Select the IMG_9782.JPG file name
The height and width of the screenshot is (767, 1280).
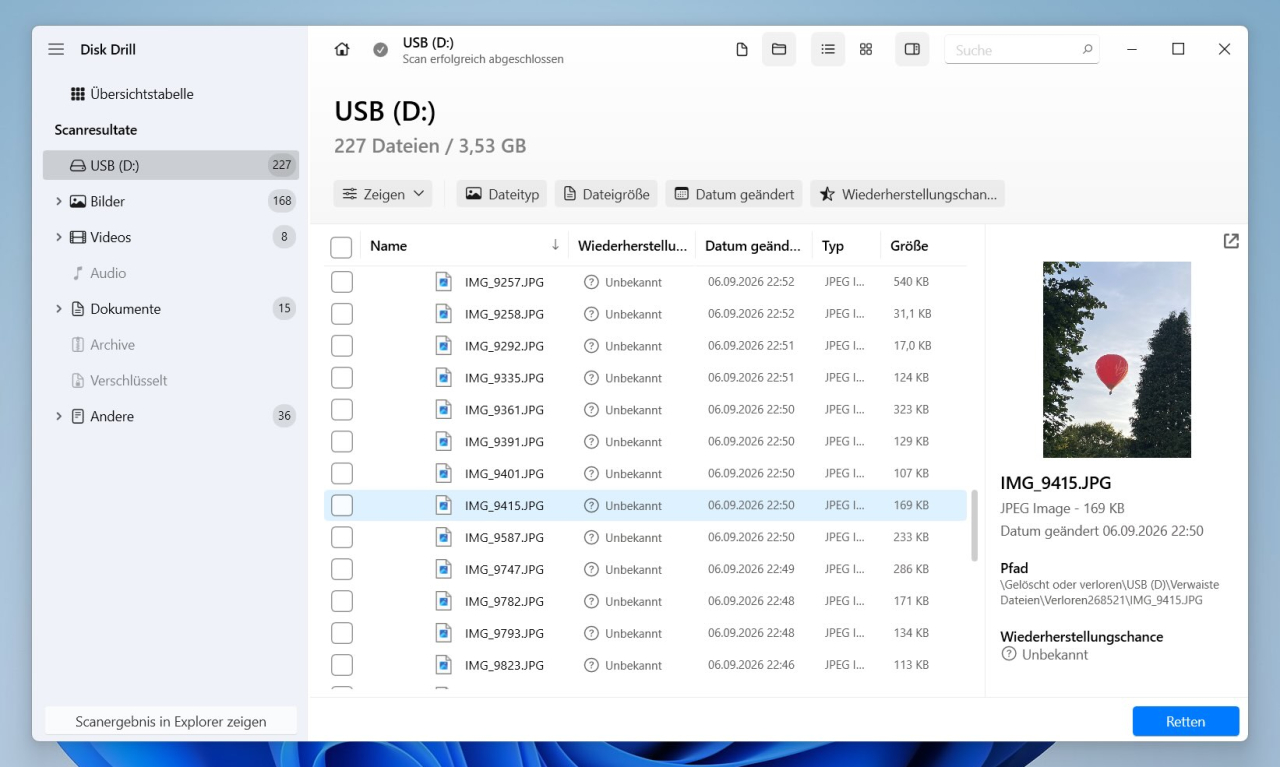[x=504, y=601]
